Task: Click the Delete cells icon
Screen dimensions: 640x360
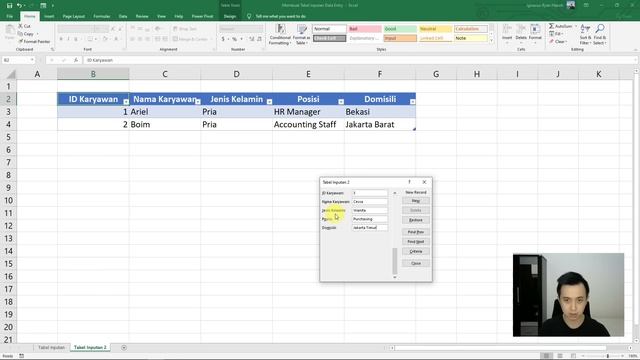Action: tap(521, 32)
